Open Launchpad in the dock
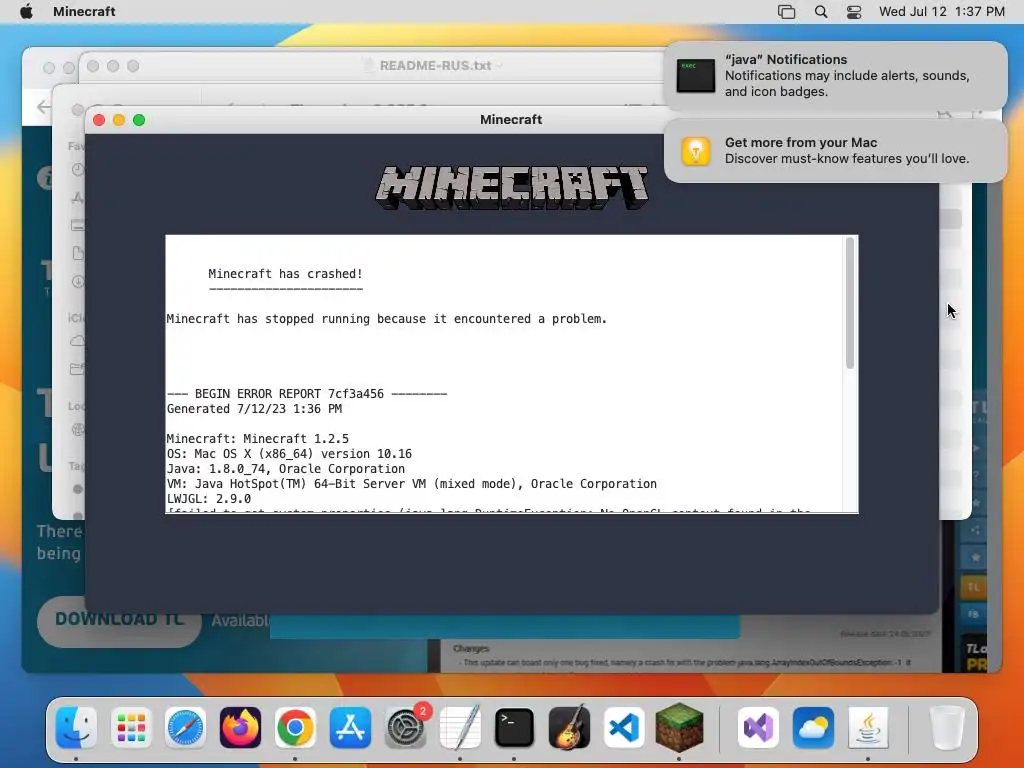The height and width of the screenshot is (768, 1024). (x=131, y=728)
